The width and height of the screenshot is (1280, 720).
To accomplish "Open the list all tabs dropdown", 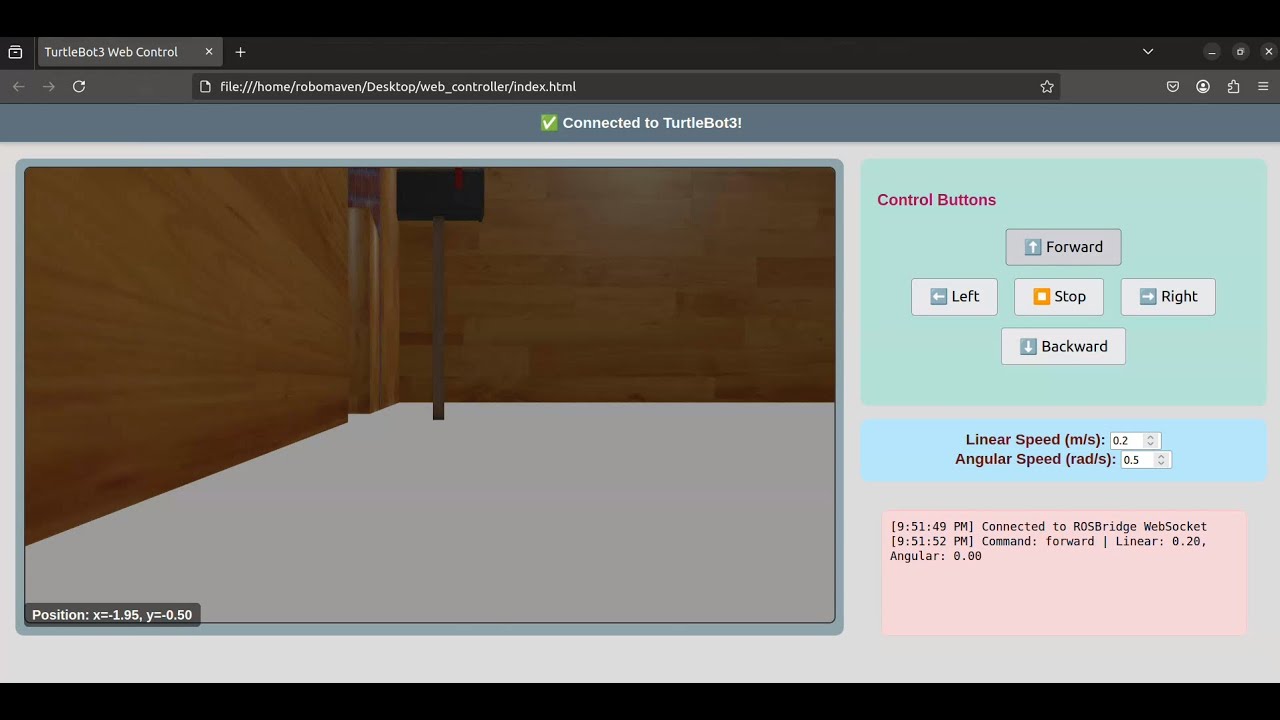I will 1148,52.
